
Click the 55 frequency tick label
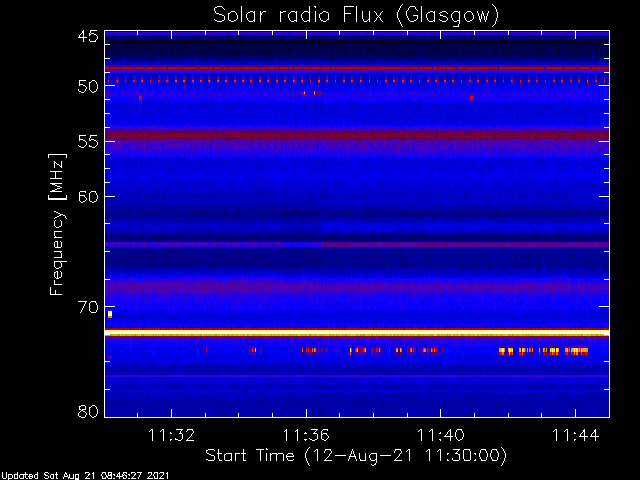tap(88, 142)
